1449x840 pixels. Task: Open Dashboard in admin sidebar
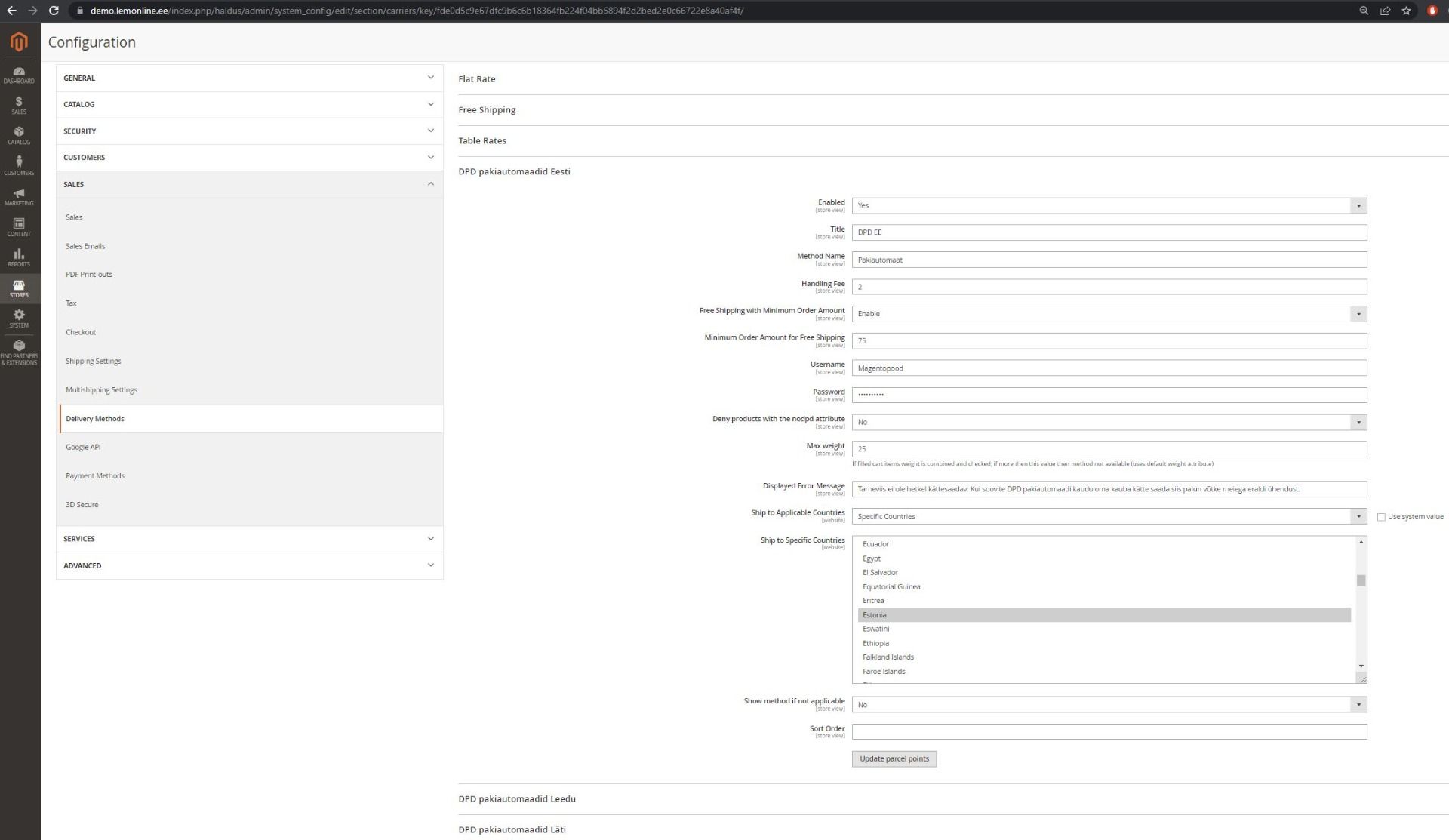[19, 75]
